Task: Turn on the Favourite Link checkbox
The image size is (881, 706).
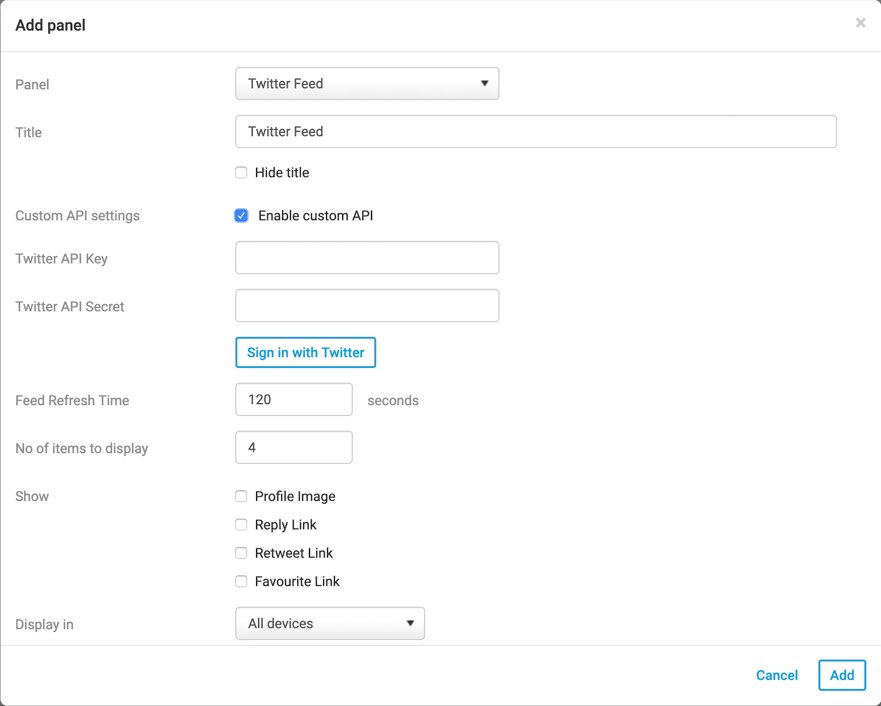Action: [x=241, y=581]
